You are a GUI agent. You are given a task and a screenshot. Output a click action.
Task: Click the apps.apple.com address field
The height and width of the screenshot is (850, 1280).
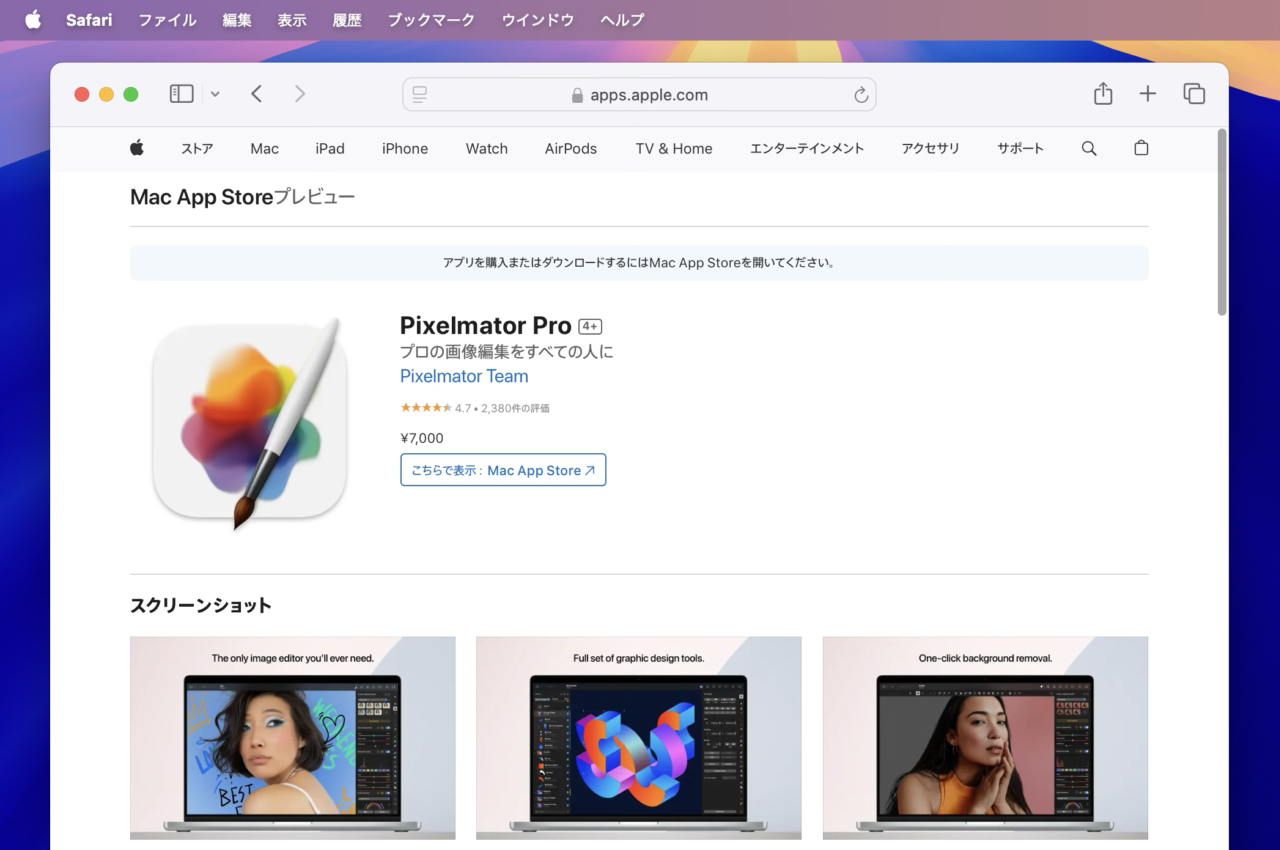pyautogui.click(x=639, y=95)
